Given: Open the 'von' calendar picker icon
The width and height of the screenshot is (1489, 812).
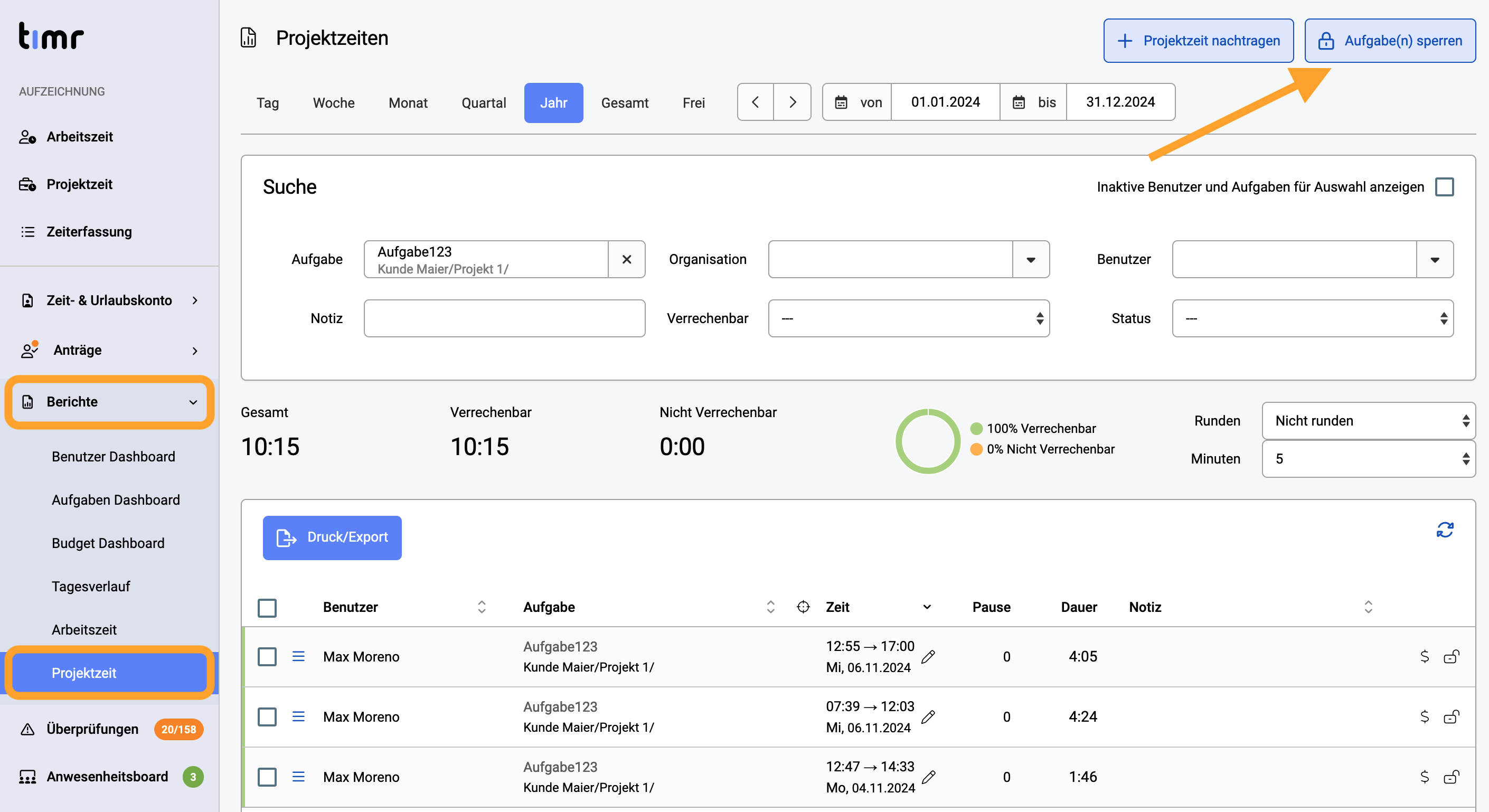Looking at the screenshot, I should 841,102.
